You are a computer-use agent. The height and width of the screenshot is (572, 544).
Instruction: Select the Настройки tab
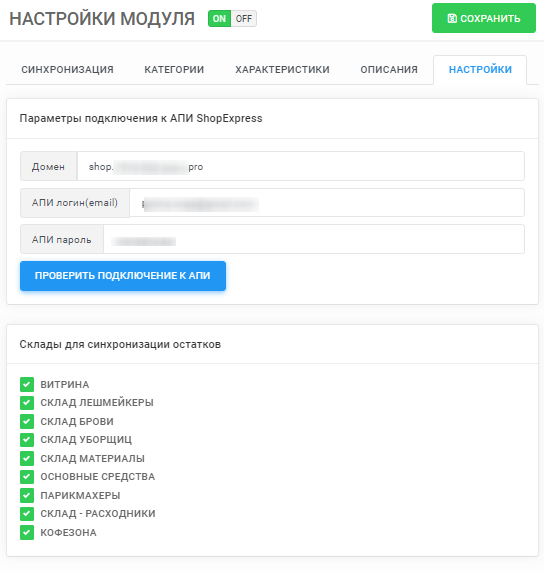pos(480,70)
